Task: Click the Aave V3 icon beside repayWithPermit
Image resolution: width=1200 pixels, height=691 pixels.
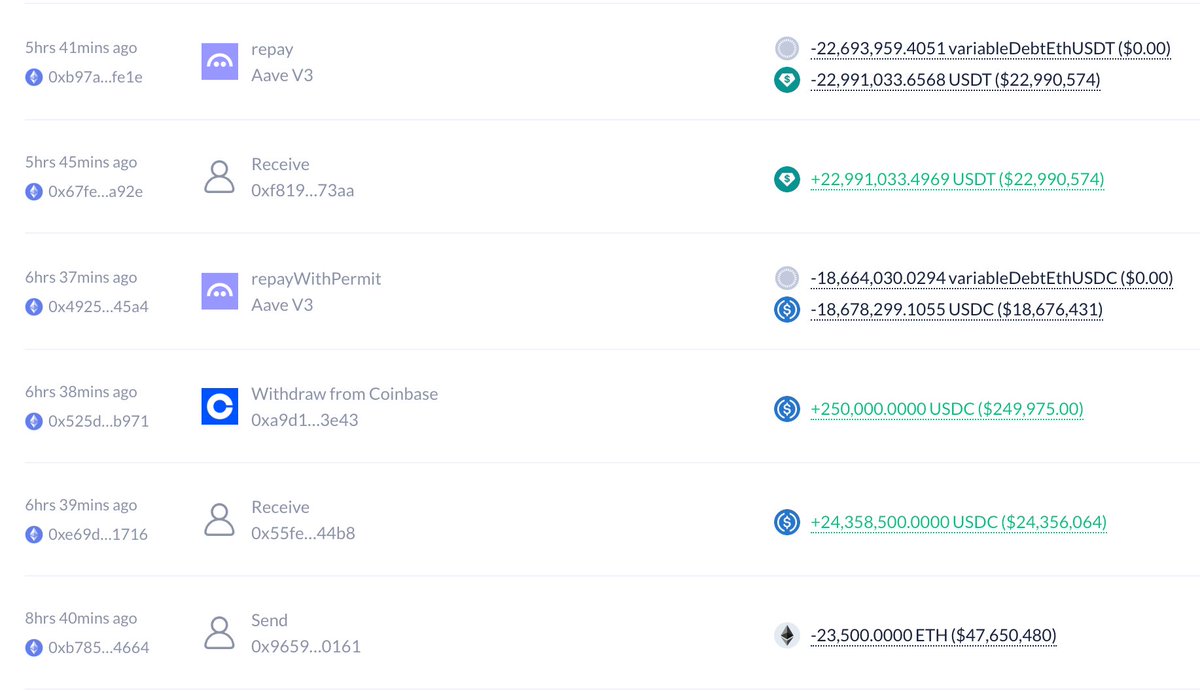Action: point(220,291)
